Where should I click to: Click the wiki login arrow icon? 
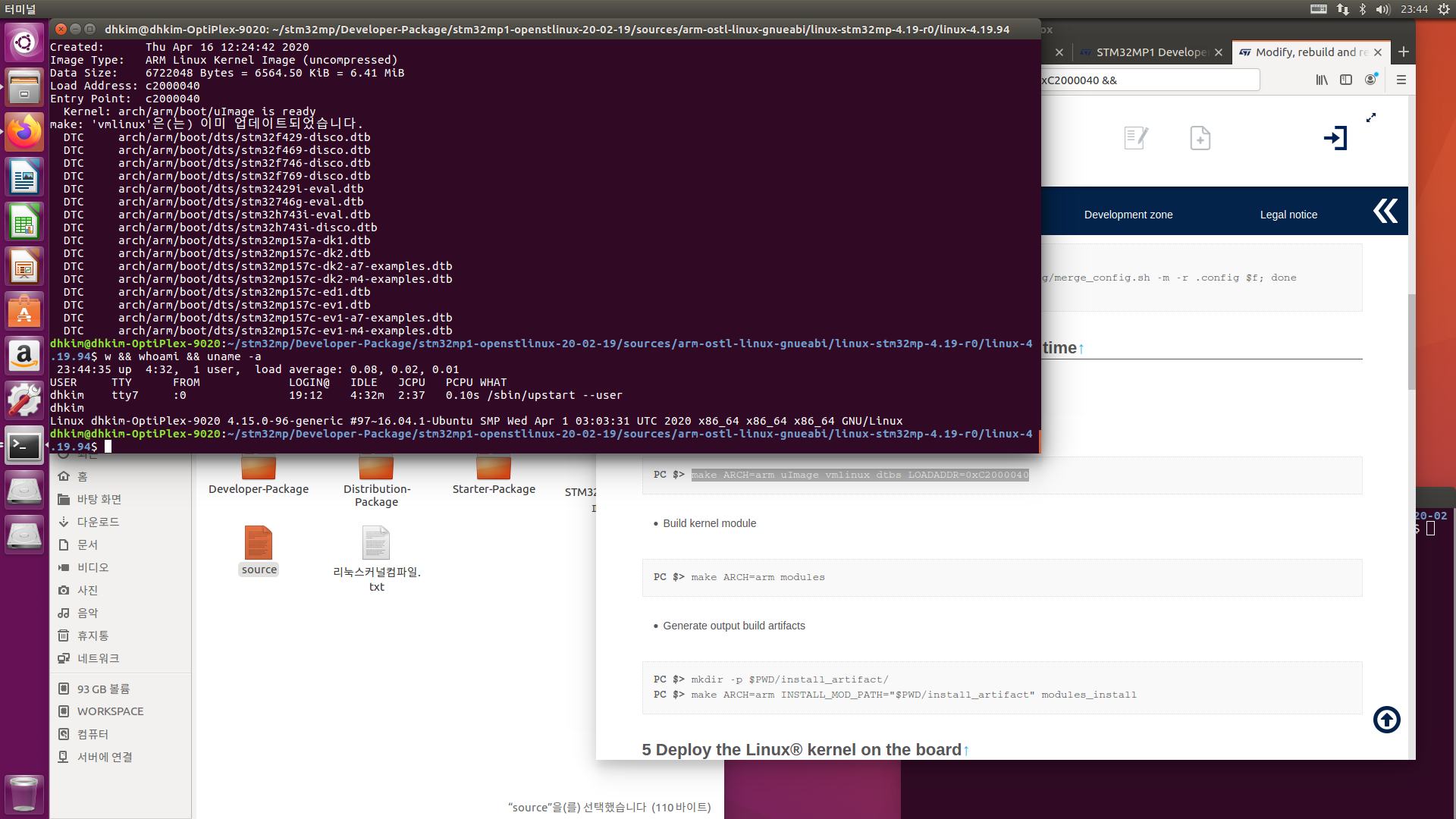(x=1335, y=138)
